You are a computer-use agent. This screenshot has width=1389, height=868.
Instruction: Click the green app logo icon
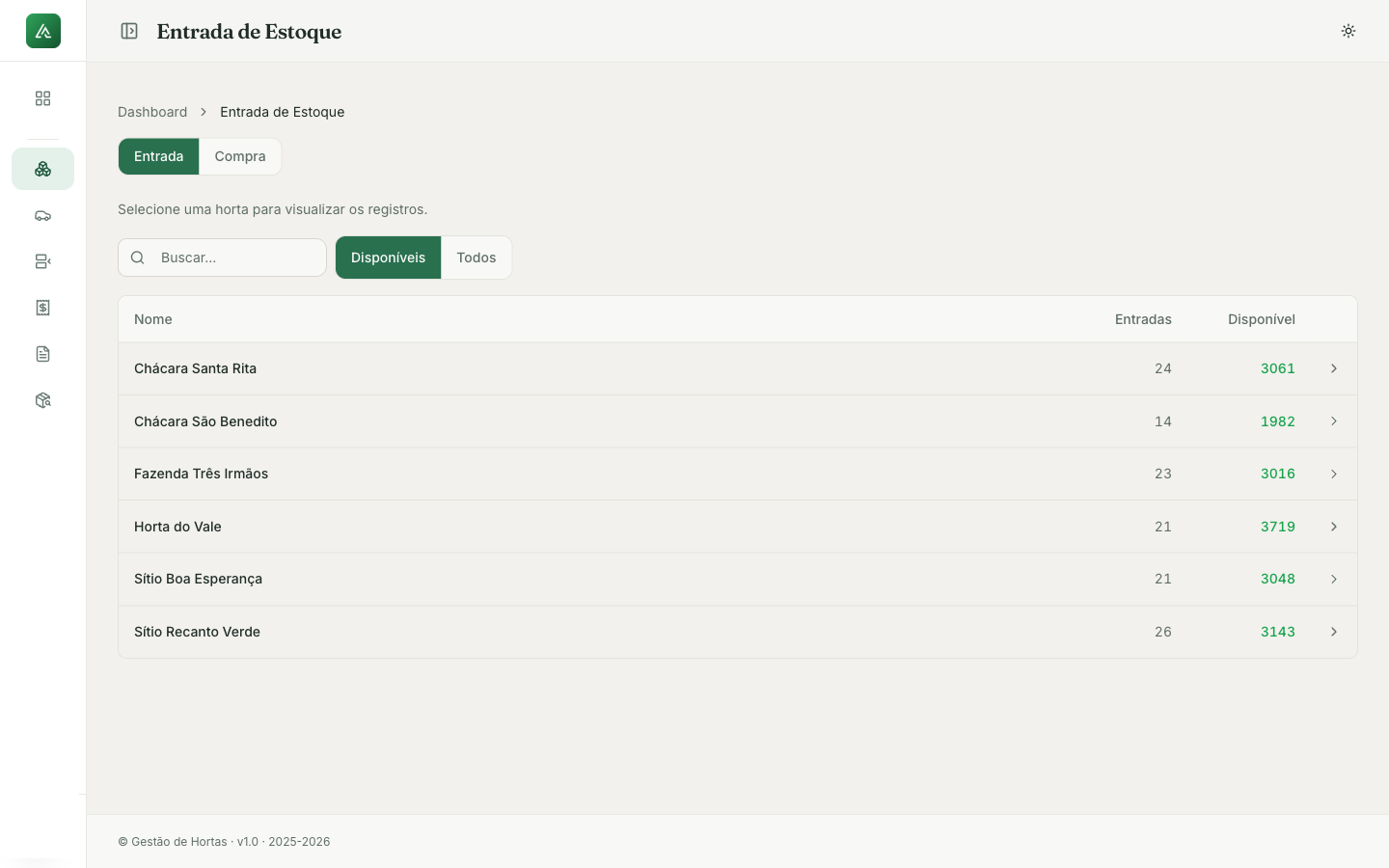(43, 31)
